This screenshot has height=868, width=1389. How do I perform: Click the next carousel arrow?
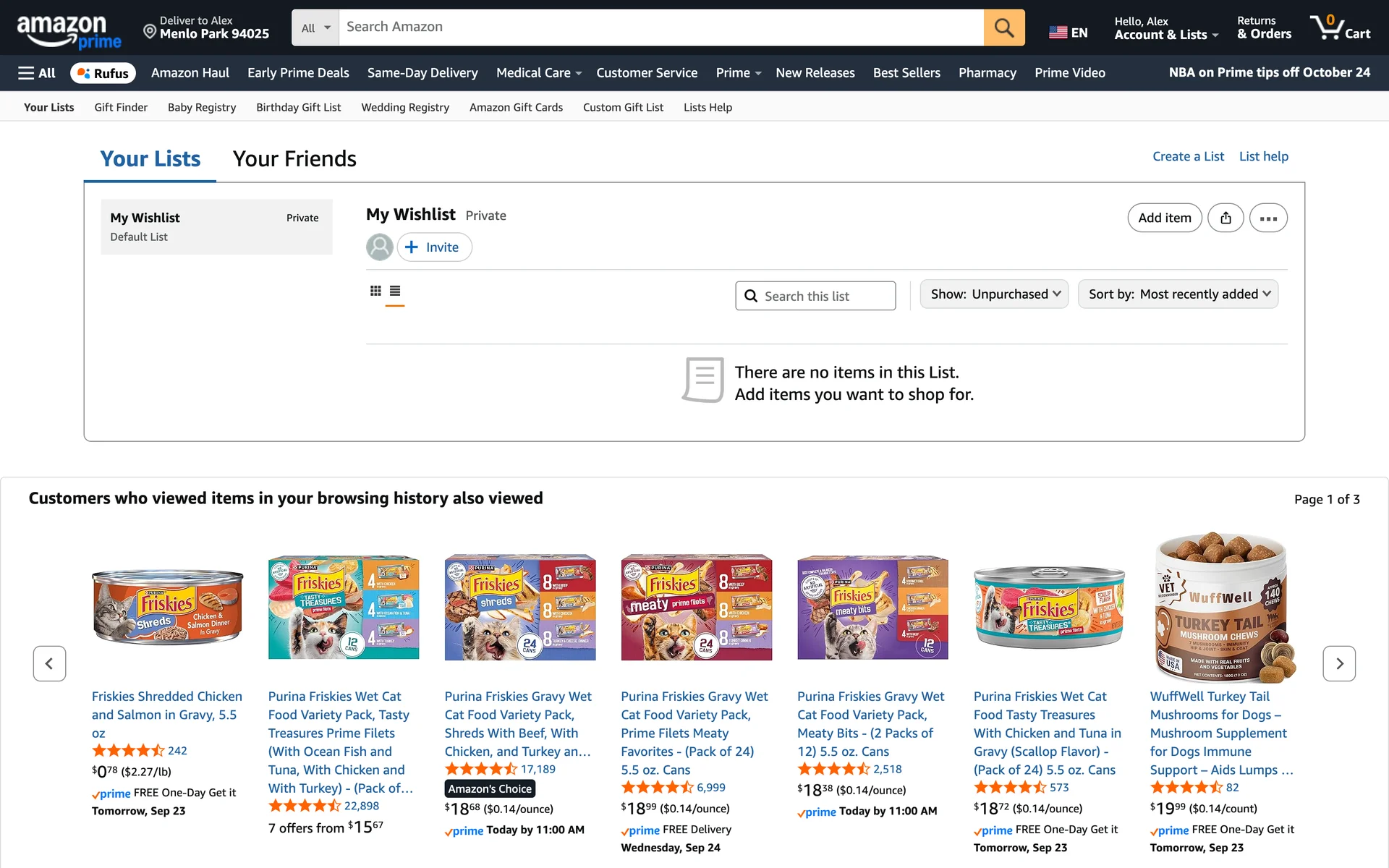pyautogui.click(x=1339, y=663)
